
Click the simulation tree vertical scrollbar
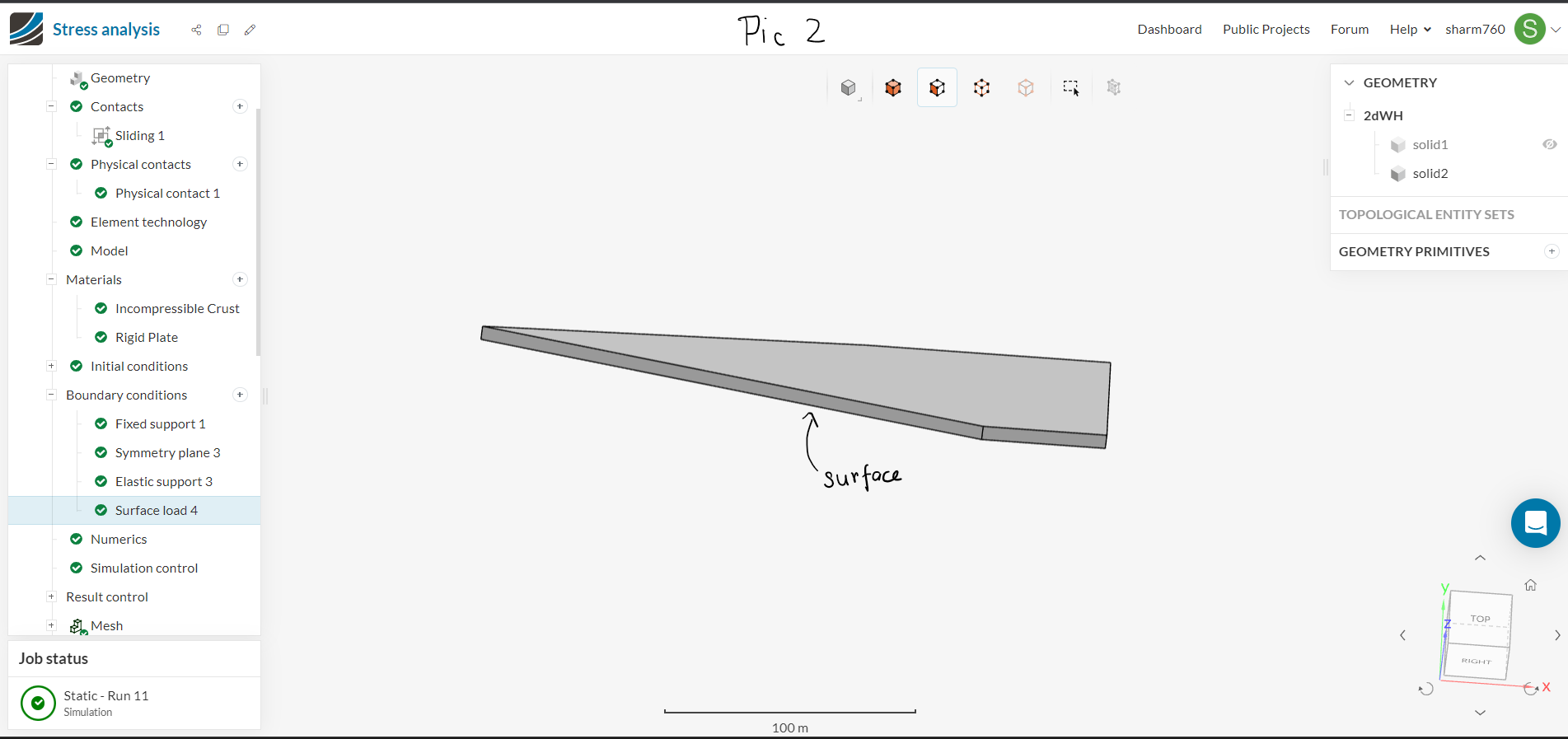point(258,231)
